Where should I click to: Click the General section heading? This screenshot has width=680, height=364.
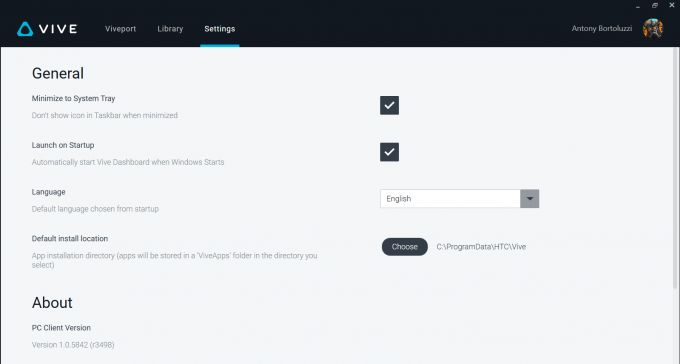click(x=58, y=73)
